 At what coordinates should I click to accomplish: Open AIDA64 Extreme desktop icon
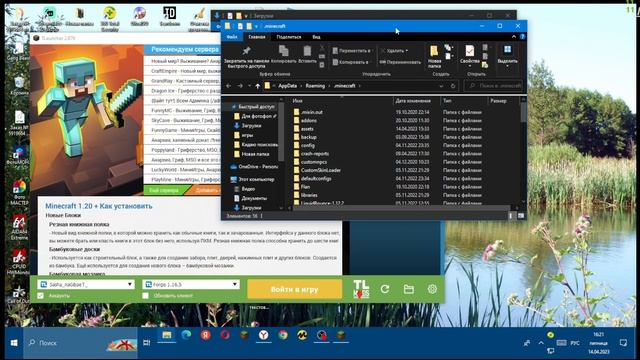pos(19,227)
